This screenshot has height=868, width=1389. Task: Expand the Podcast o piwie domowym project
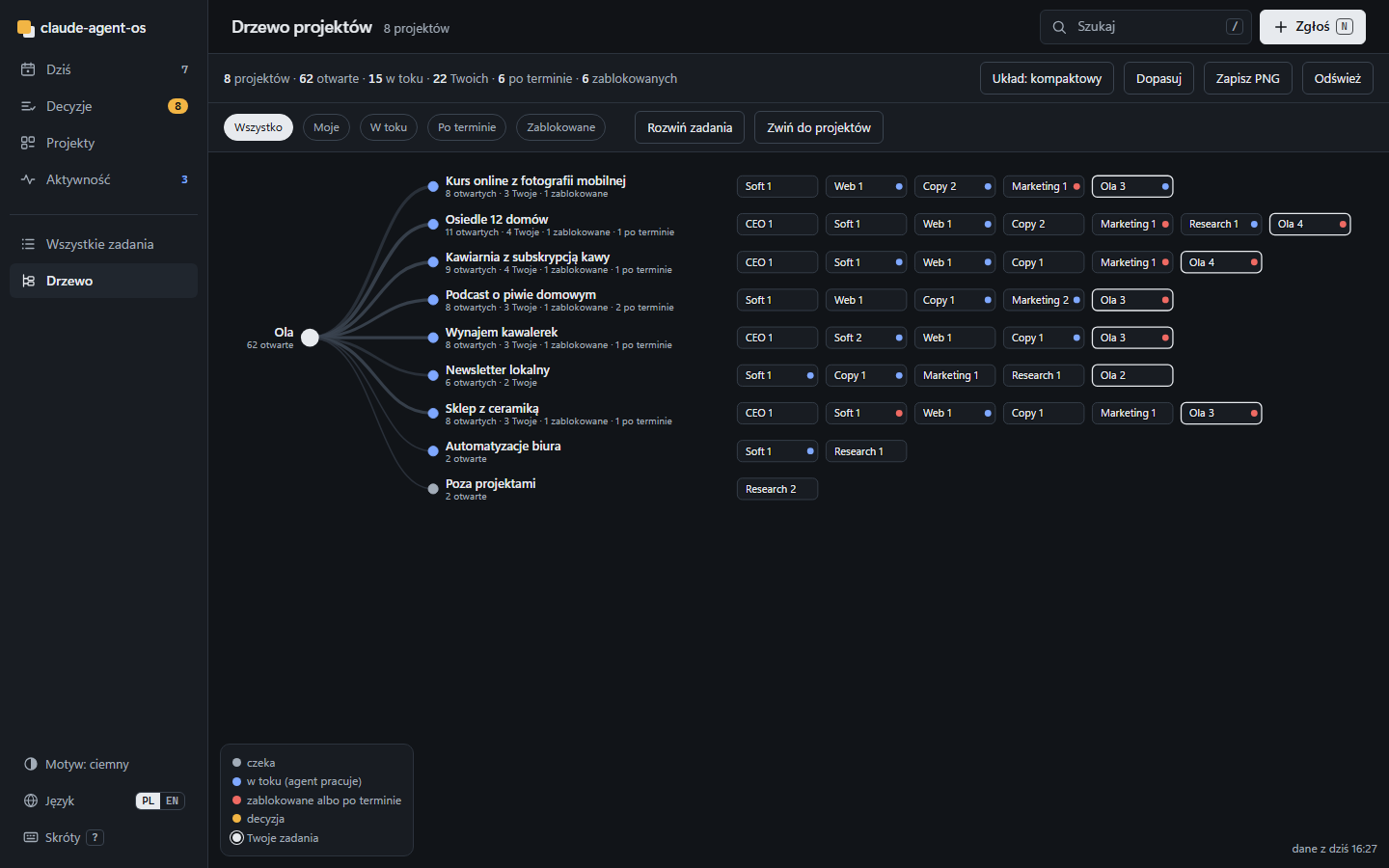(433, 300)
